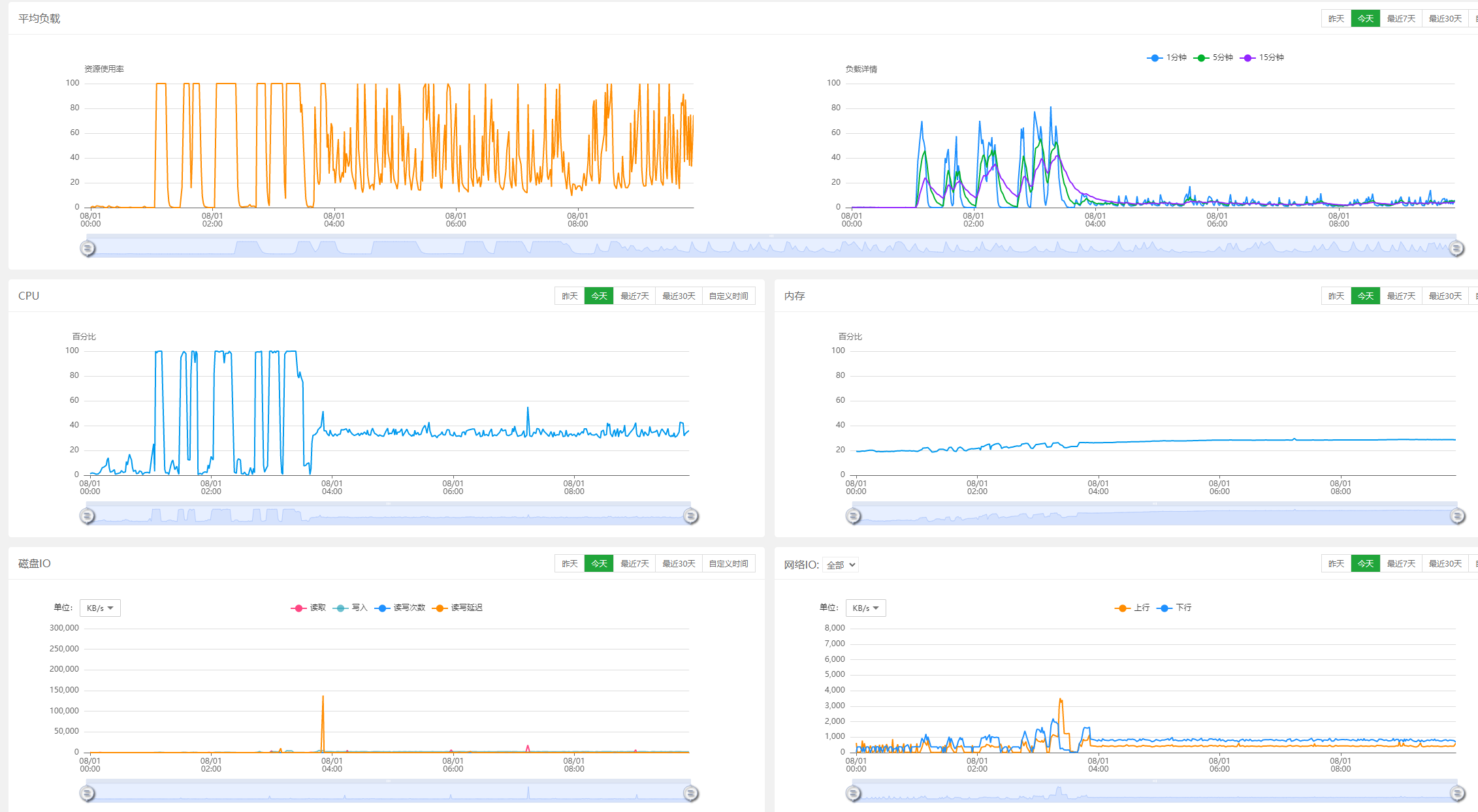Toggle 读写延迟 series in disk IO legend

pyautogui.click(x=458, y=608)
